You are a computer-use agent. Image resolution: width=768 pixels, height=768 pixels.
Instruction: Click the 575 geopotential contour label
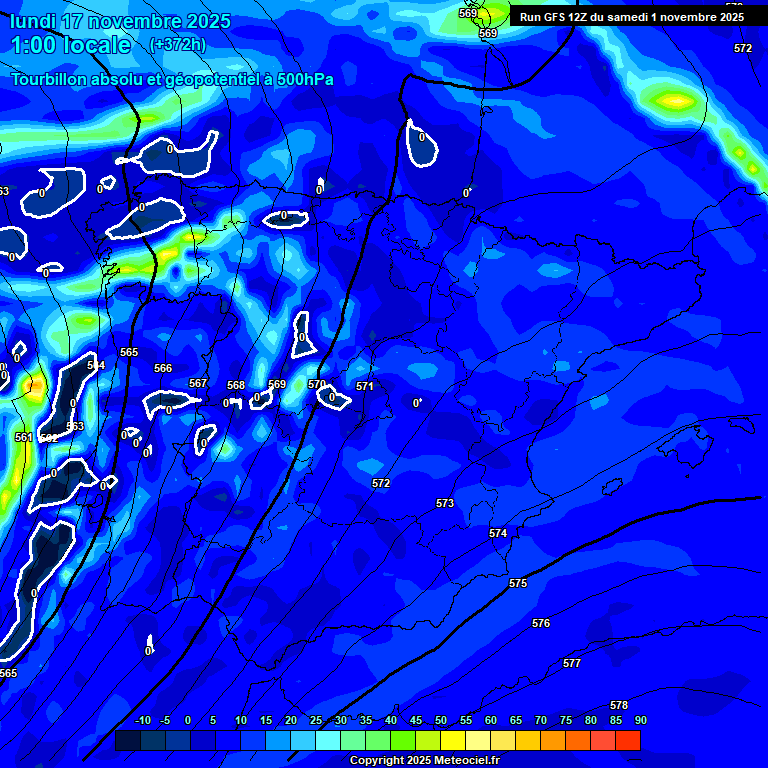517,583
